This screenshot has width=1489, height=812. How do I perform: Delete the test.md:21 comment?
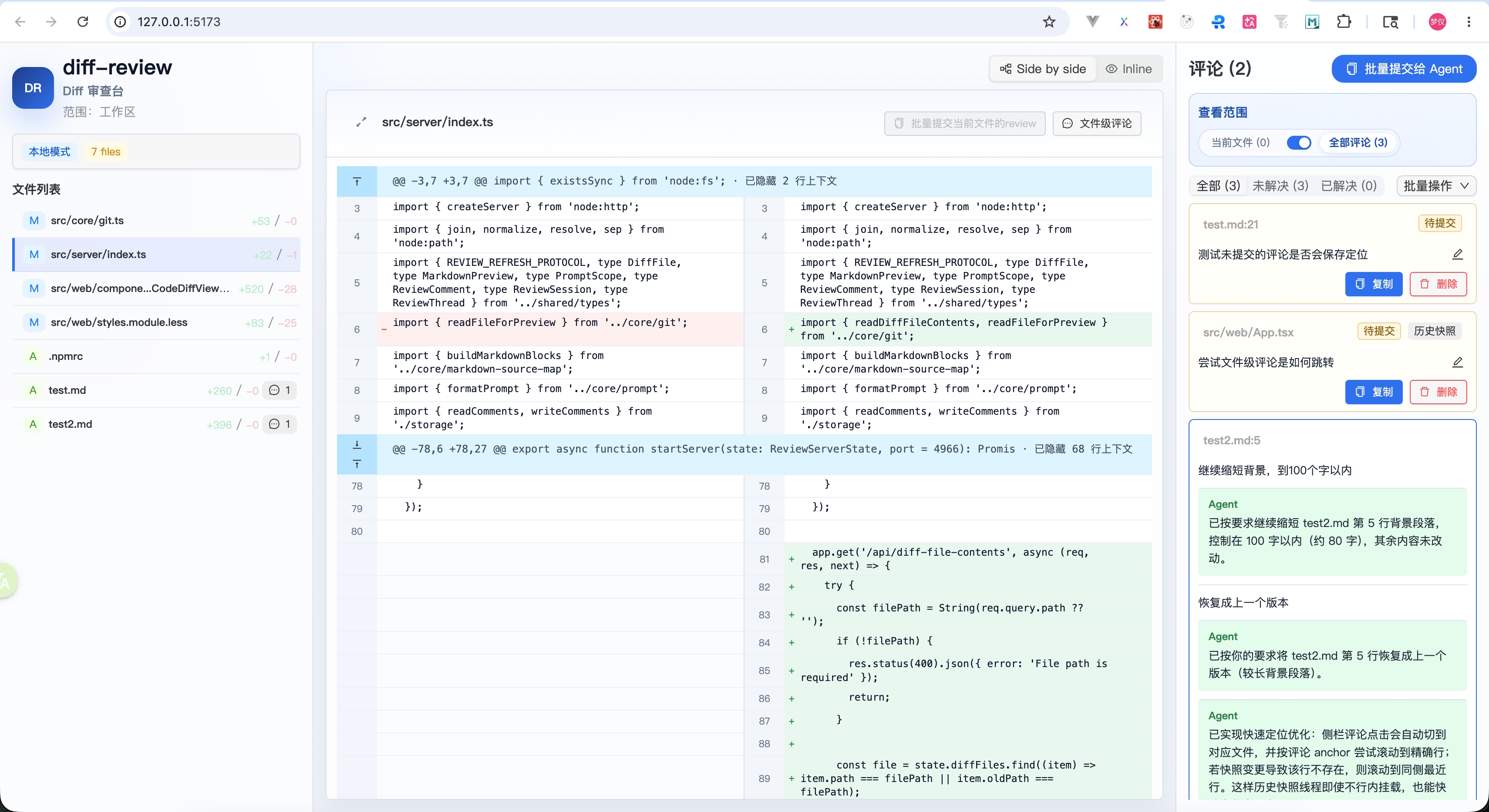click(1438, 284)
